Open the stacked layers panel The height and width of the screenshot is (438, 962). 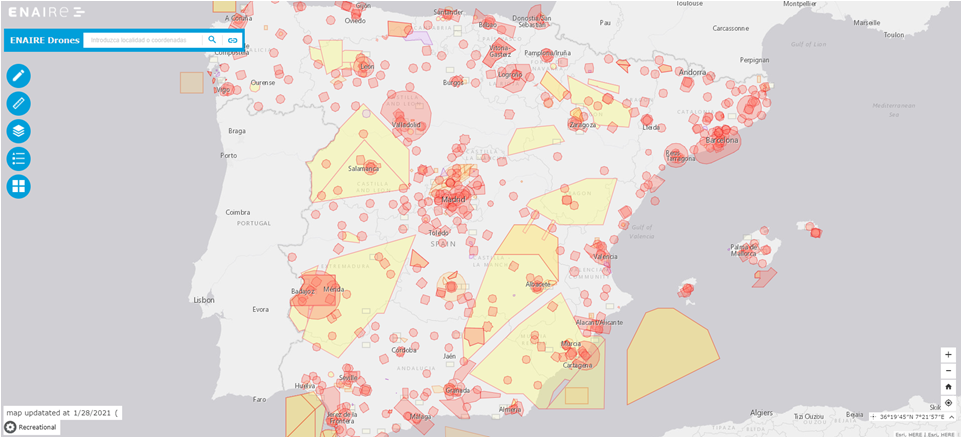[x=18, y=131]
